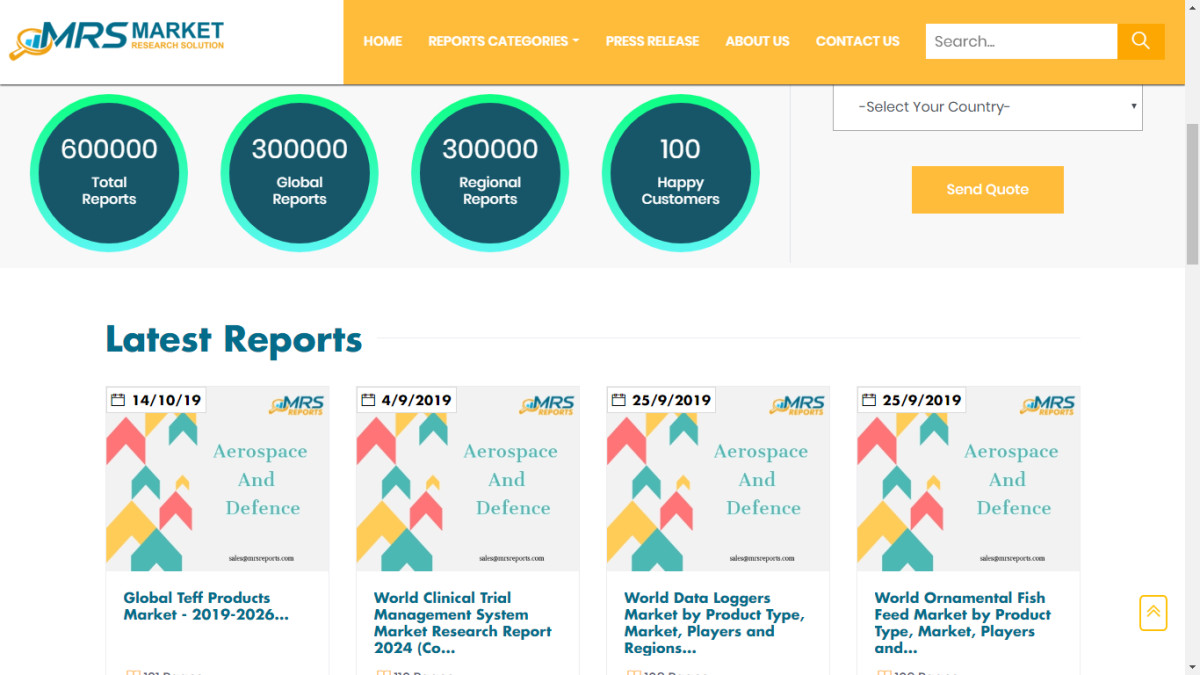The image size is (1200, 675).
Task: Click MRS Reports logo on Teff Products thumbnail
Action: [x=296, y=405]
